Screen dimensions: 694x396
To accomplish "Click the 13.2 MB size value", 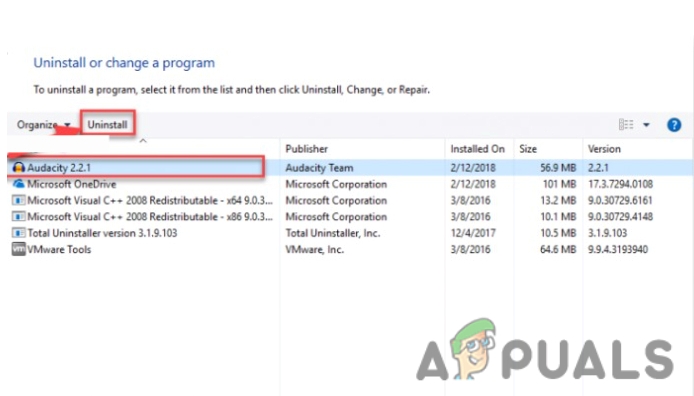I will point(558,200).
